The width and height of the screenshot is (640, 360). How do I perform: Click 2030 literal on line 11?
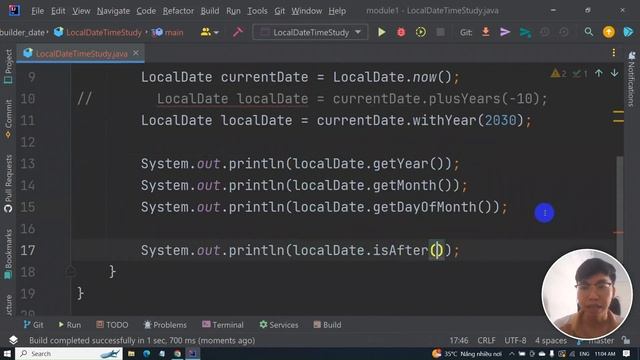500,120
